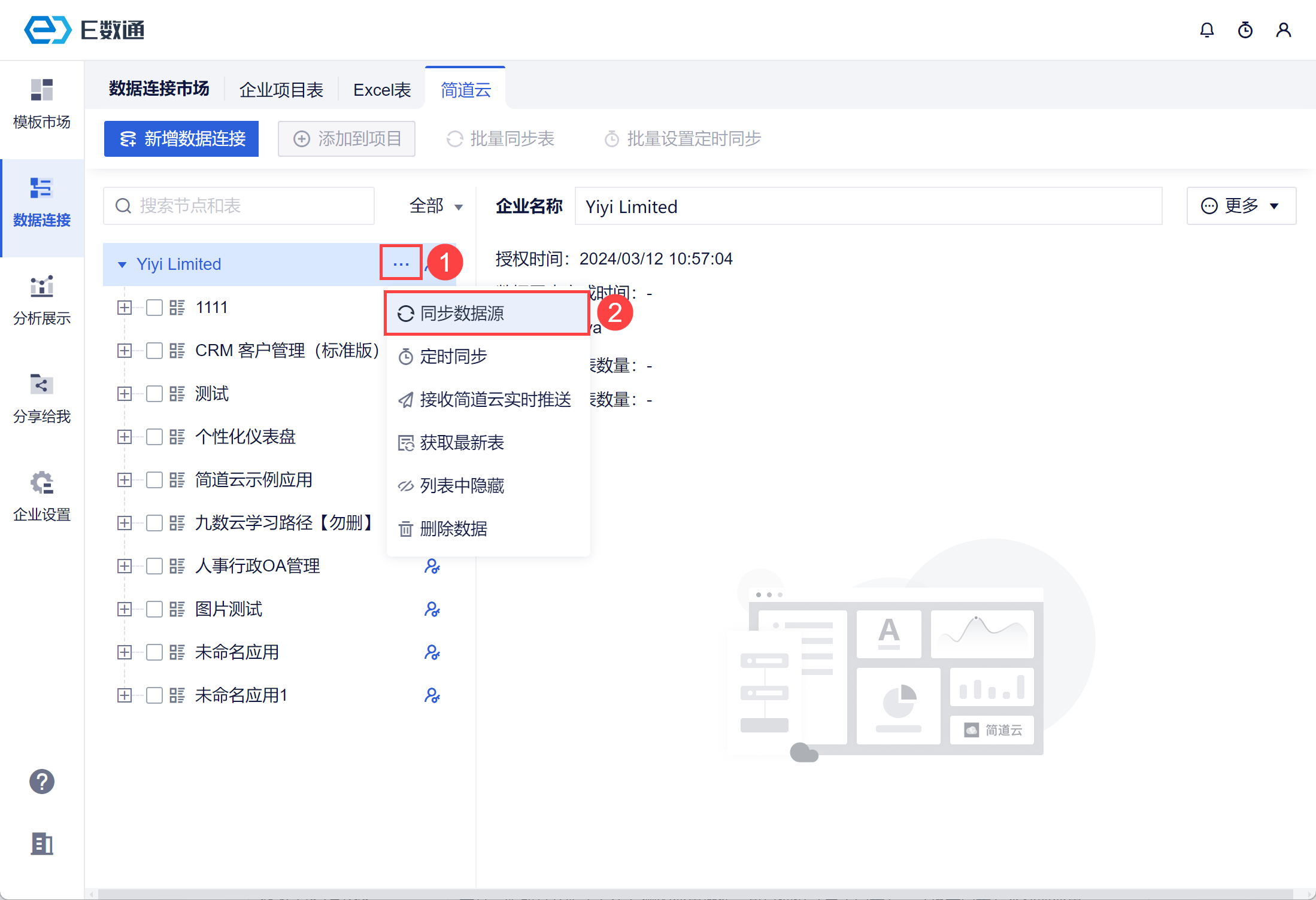Click 新增数据连接 button

pyautogui.click(x=181, y=139)
